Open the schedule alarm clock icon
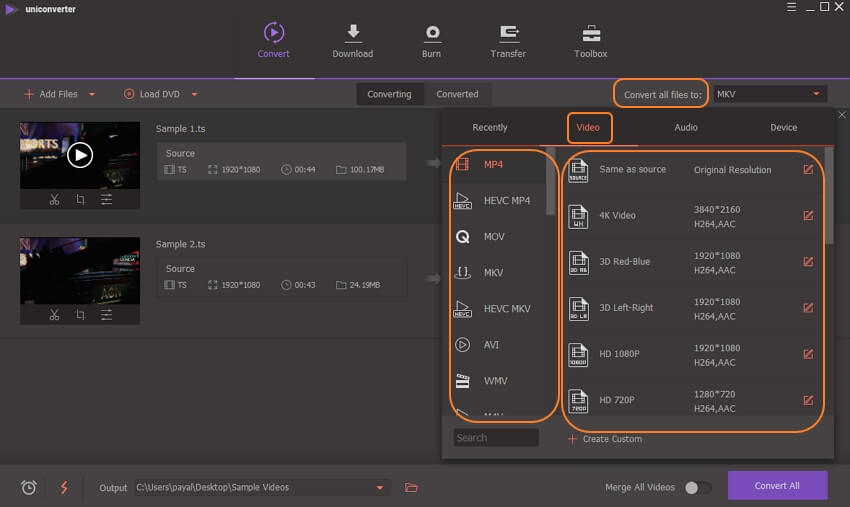 (29, 487)
